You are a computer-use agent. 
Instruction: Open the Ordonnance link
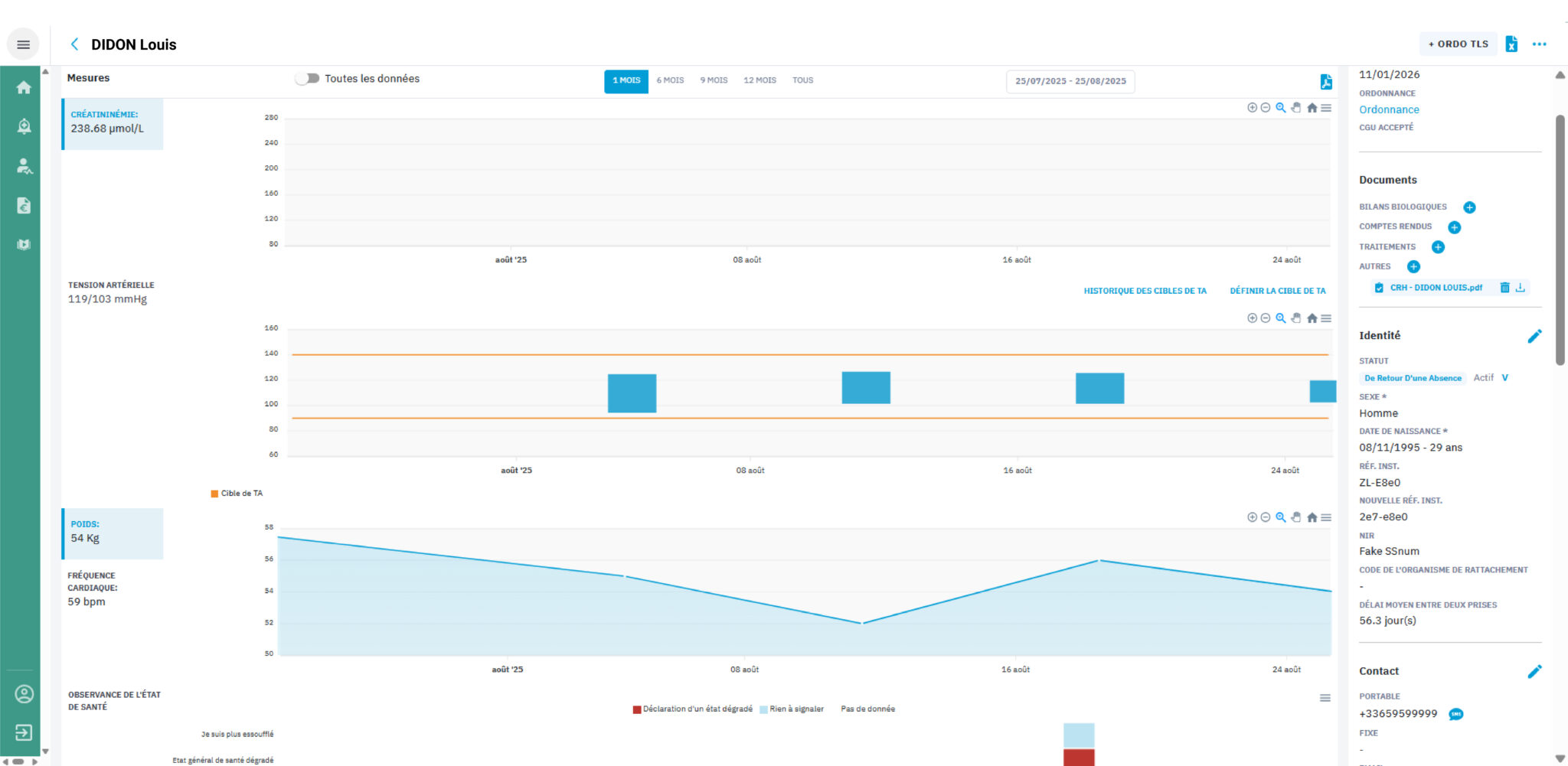pyautogui.click(x=1389, y=109)
